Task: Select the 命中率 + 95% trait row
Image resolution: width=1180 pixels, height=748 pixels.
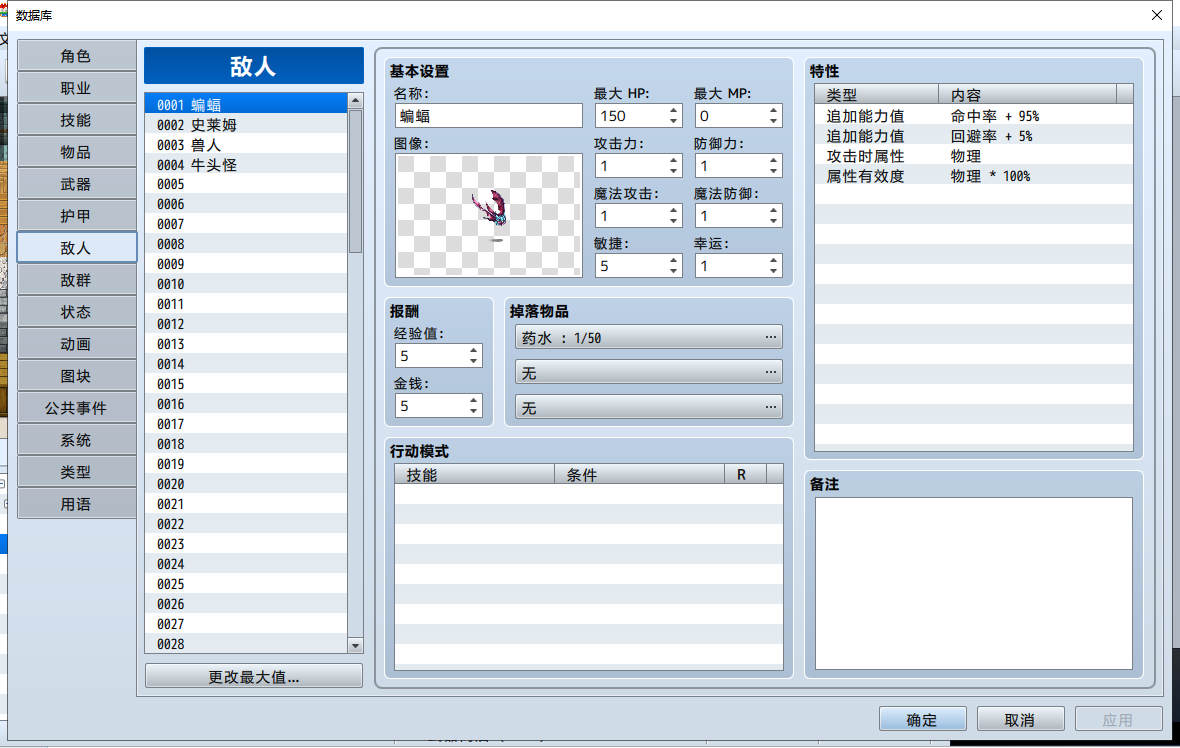Action: pyautogui.click(x=974, y=116)
